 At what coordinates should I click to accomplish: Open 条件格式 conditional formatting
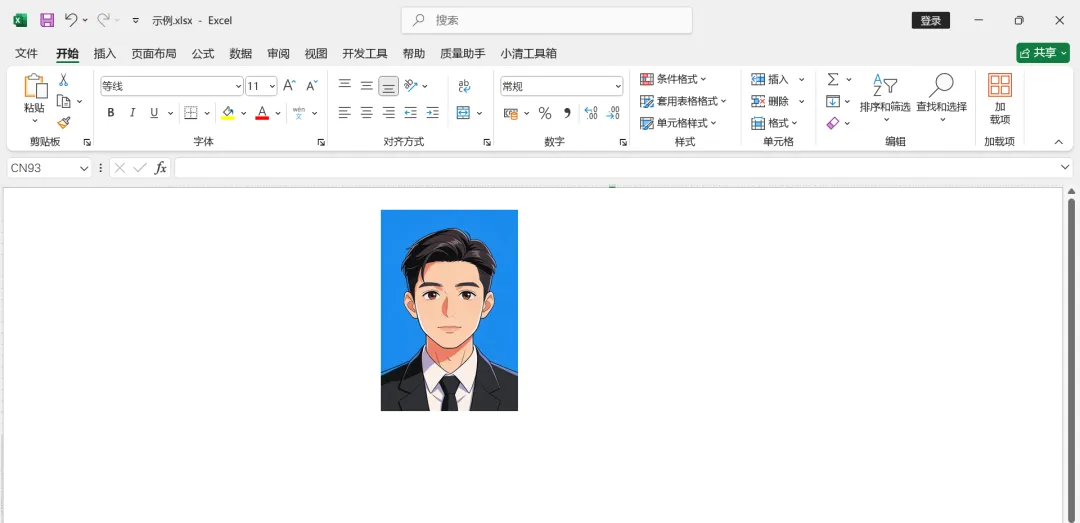(673, 79)
